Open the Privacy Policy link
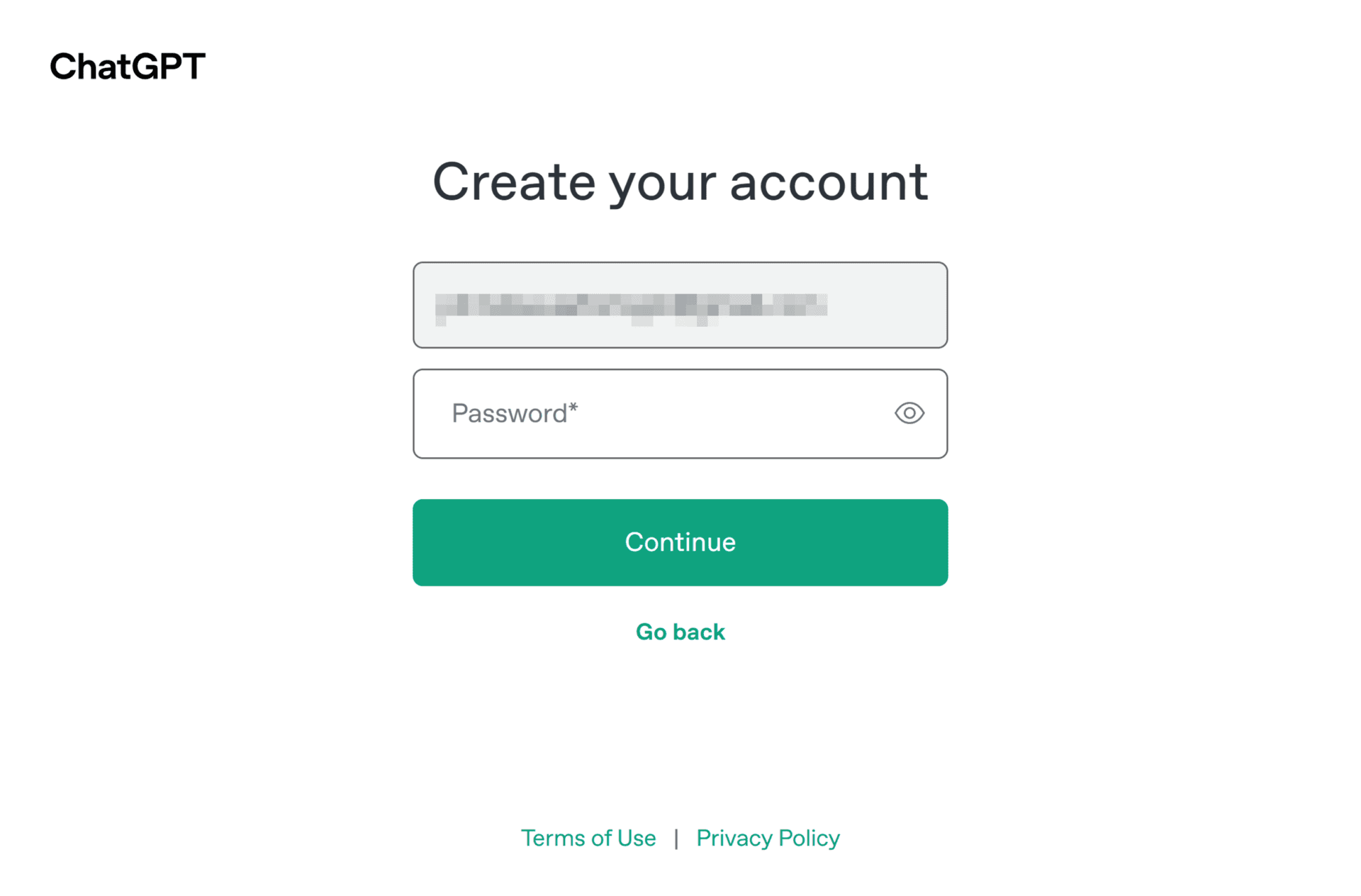The width and height of the screenshot is (1361, 896). tap(768, 838)
